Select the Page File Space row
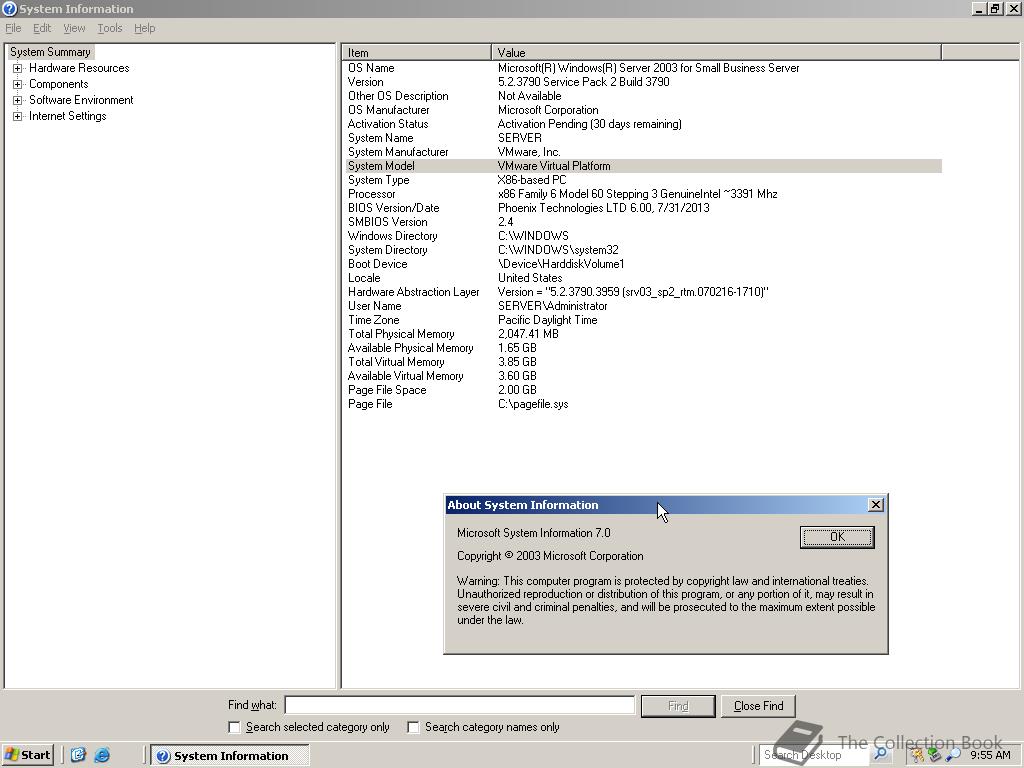Viewport: 1024px width, 768px height. (x=643, y=390)
